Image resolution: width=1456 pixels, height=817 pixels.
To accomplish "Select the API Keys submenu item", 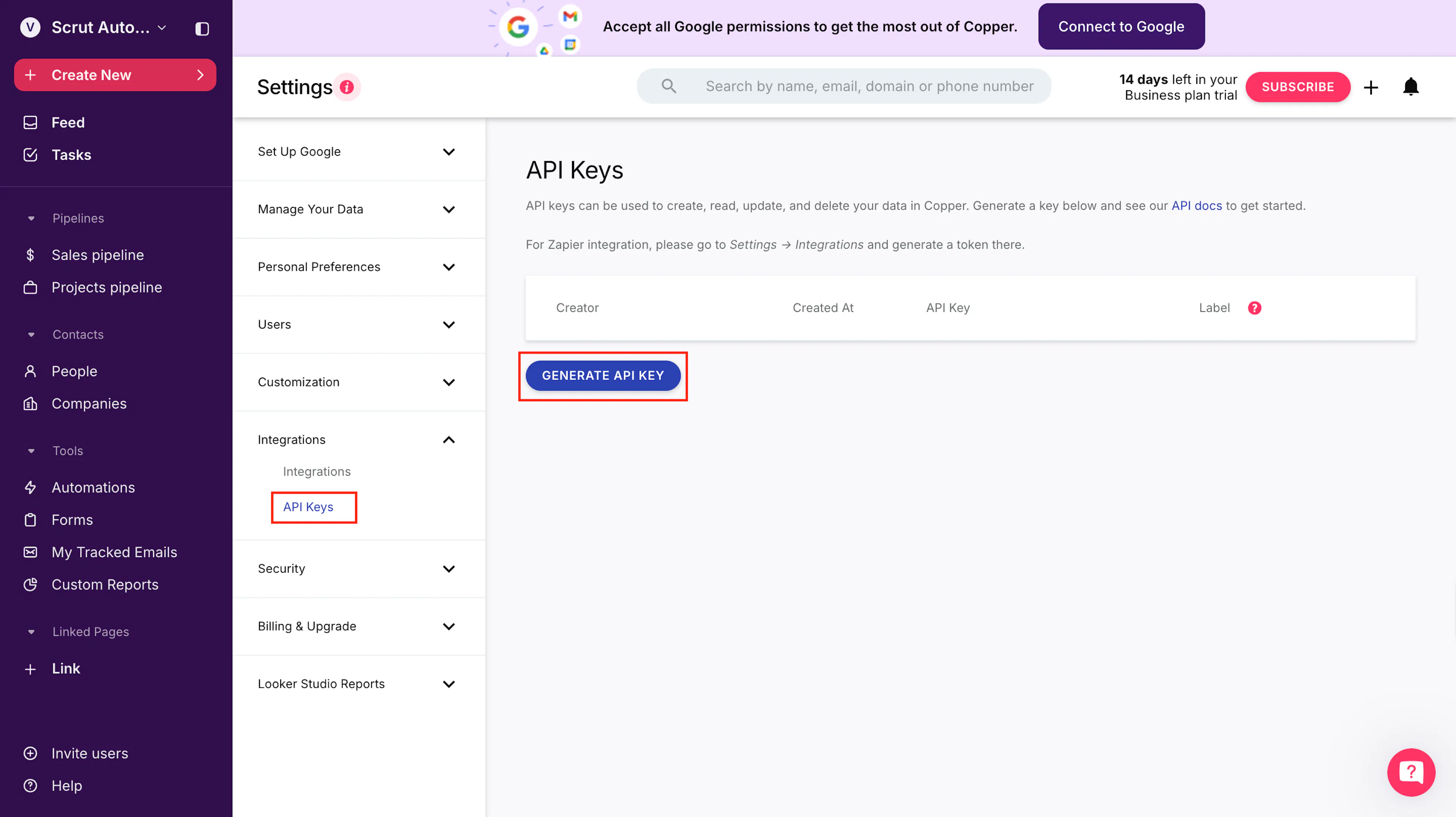I will click(308, 507).
